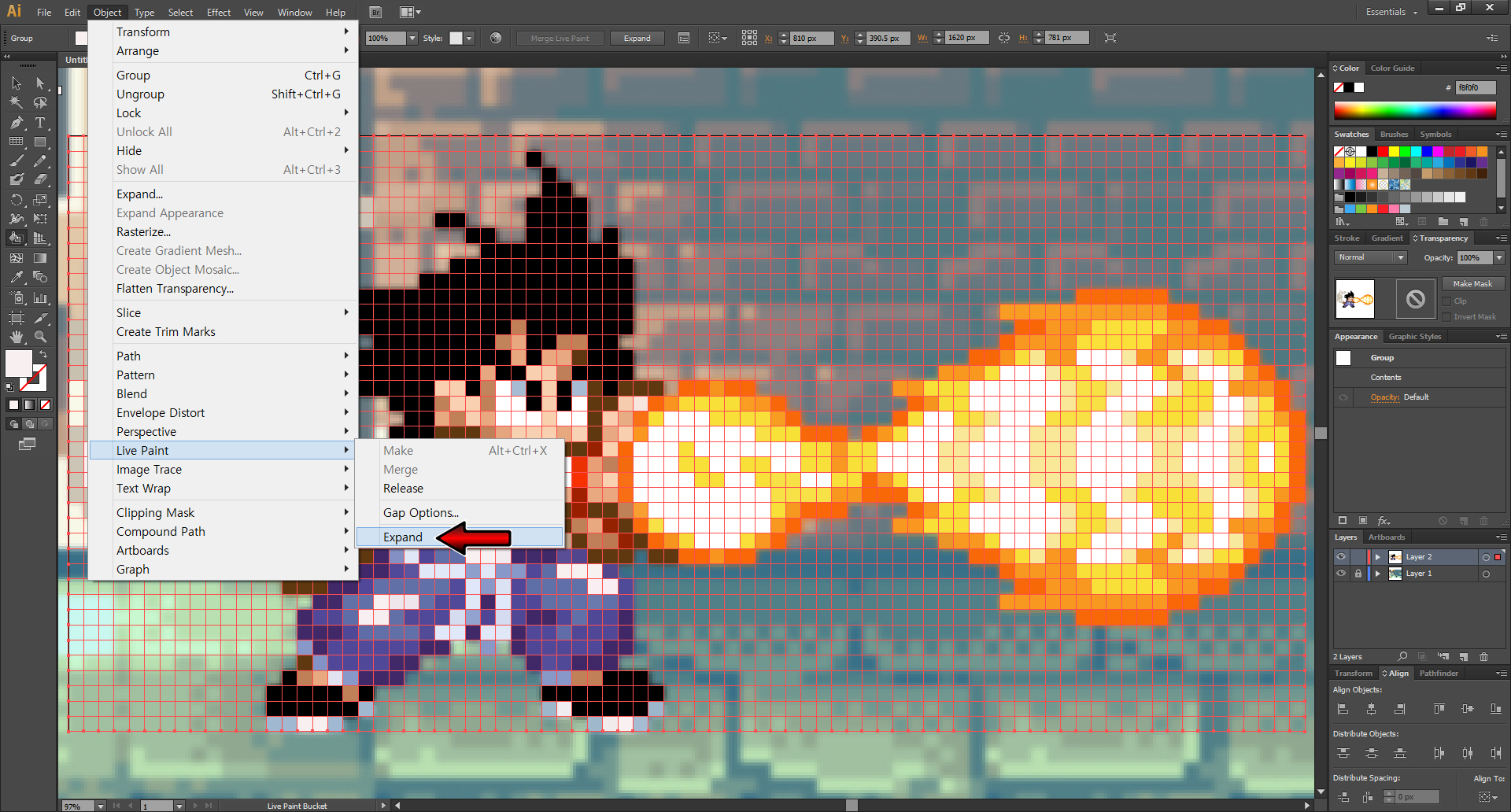Open Transparency opacity dropdown arrow
The image size is (1511, 812).
(1499, 258)
